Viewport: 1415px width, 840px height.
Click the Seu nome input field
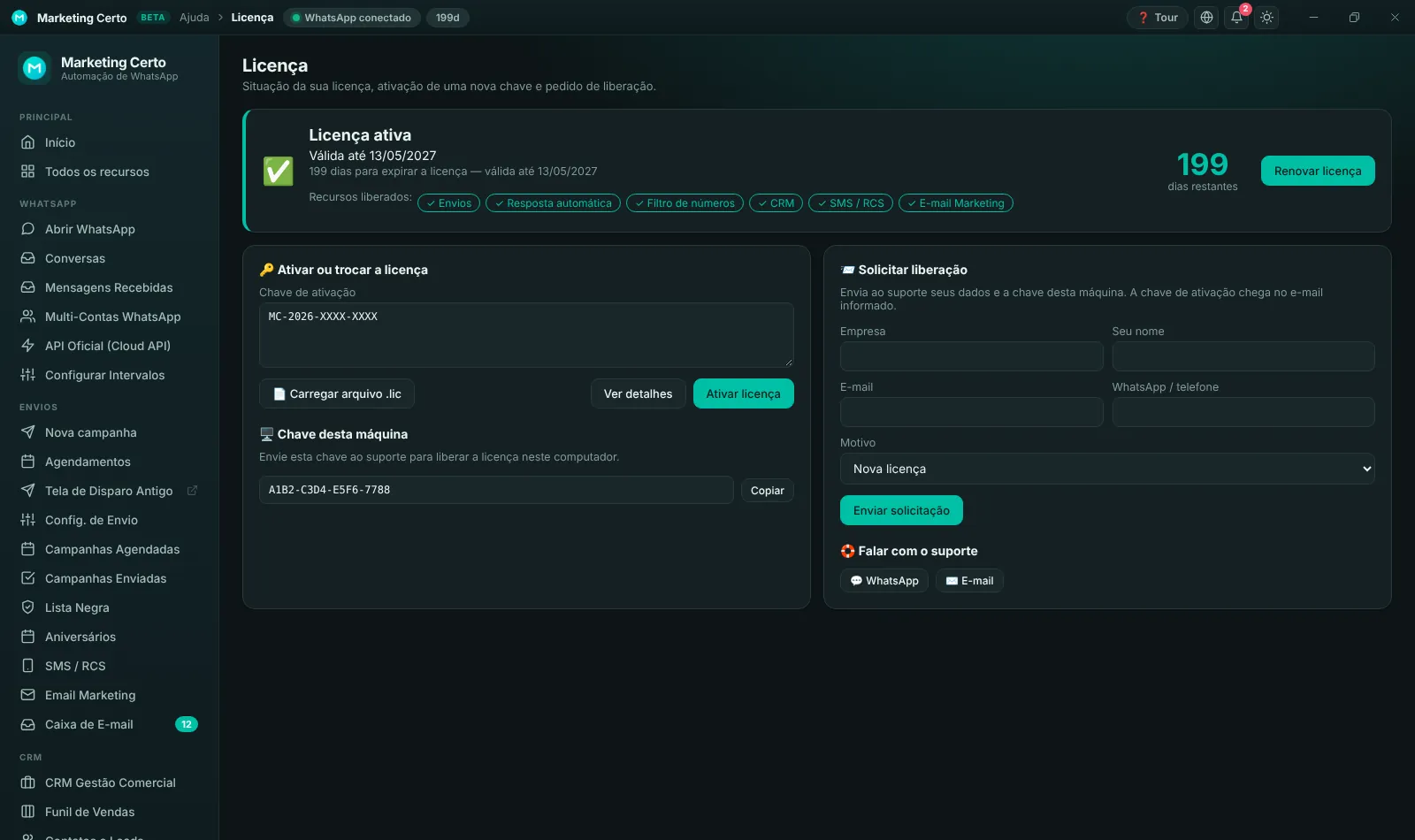pos(1243,356)
